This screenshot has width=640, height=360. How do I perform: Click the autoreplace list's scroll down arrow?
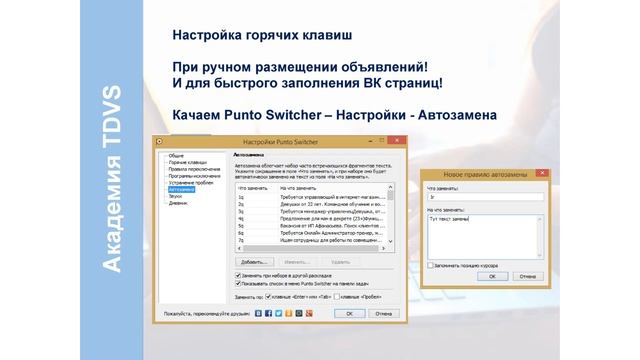pyautogui.click(x=390, y=241)
